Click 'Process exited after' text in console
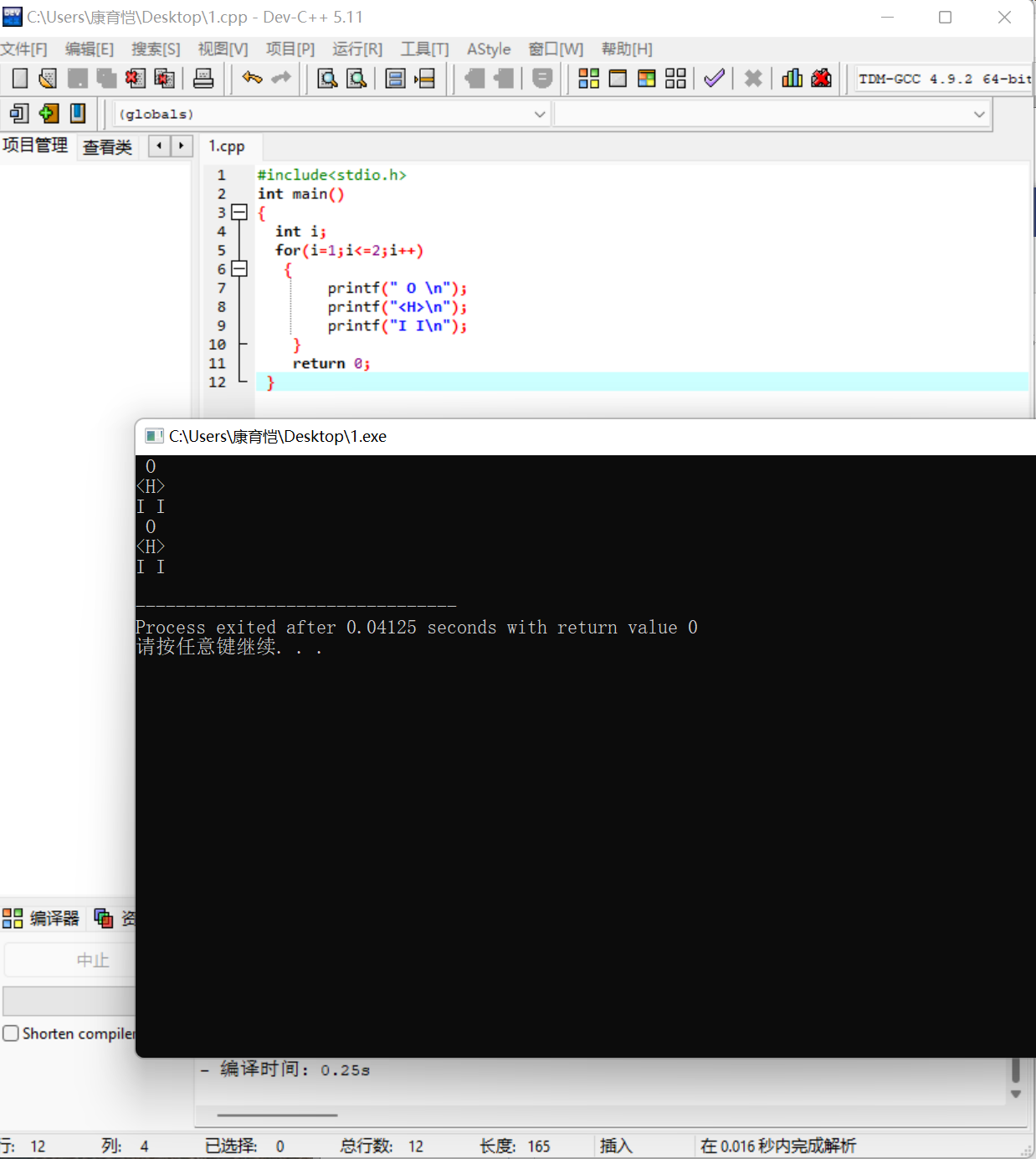The height and width of the screenshot is (1159, 1036). point(236,628)
